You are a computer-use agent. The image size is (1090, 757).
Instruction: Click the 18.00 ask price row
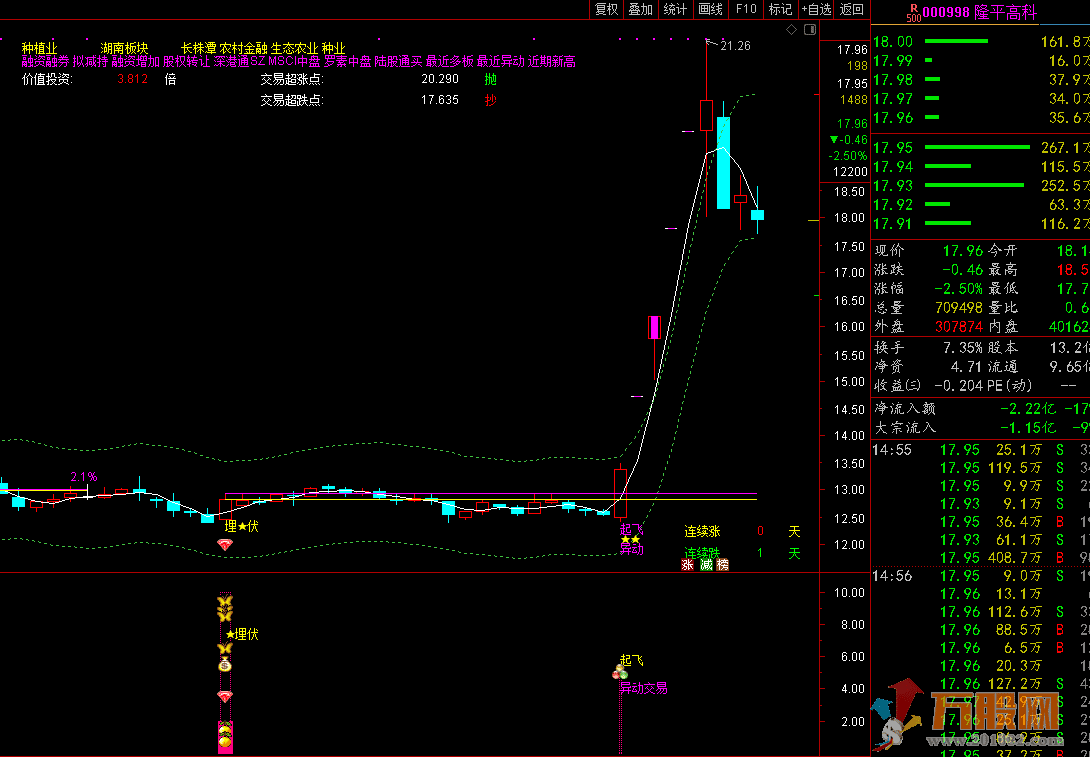click(x=981, y=41)
